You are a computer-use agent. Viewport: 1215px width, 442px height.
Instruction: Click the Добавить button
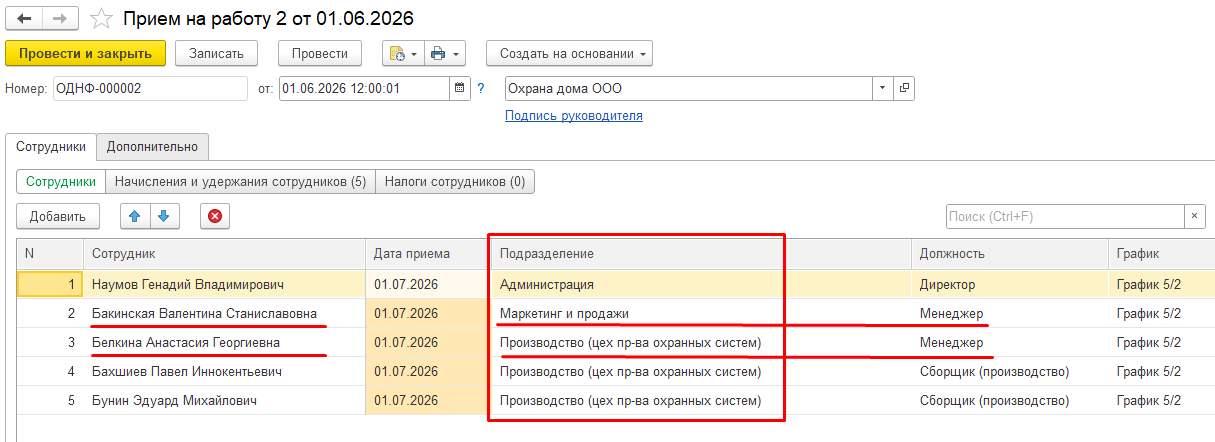click(58, 215)
